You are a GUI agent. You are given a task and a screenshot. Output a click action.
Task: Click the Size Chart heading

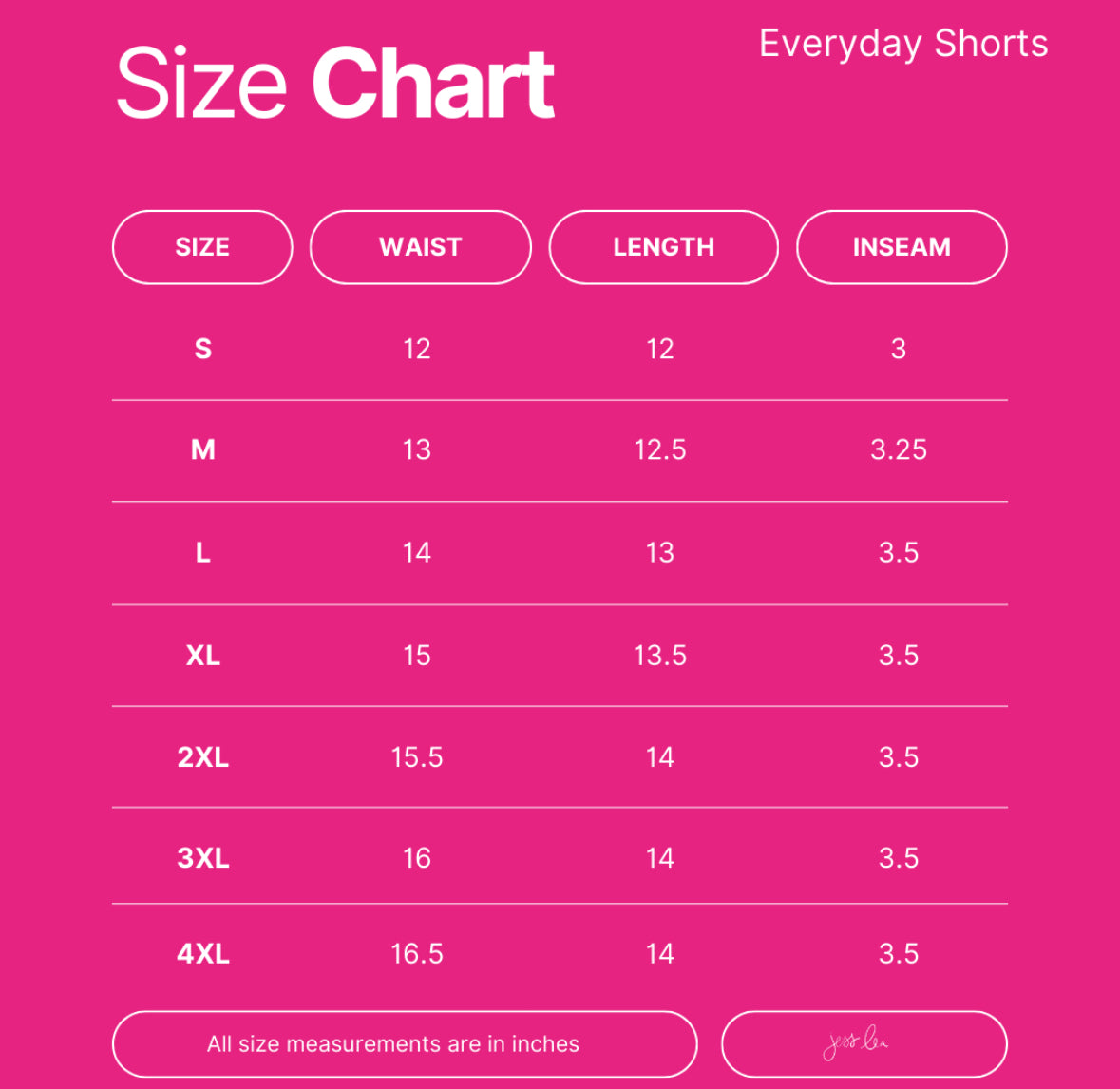335,82
